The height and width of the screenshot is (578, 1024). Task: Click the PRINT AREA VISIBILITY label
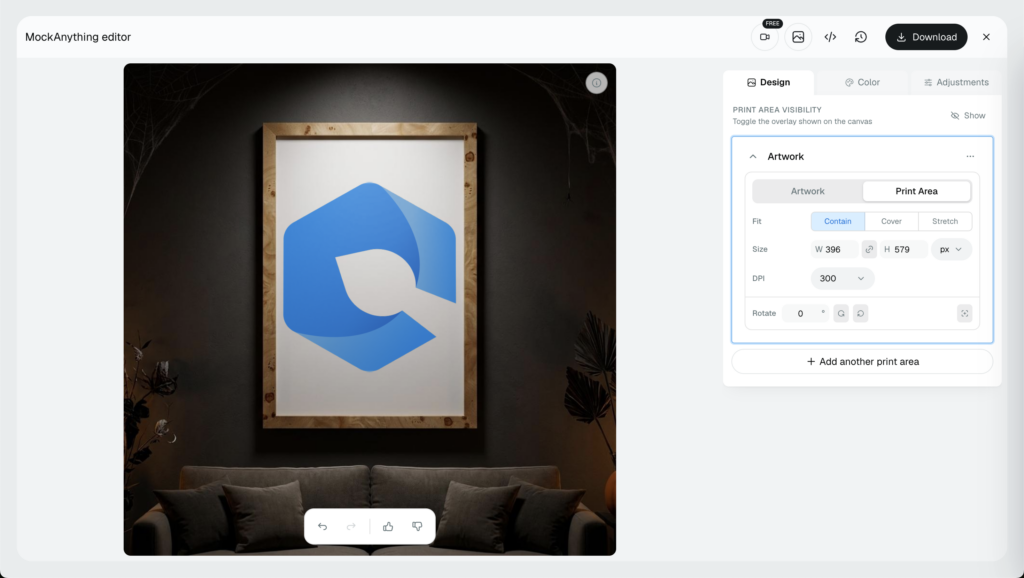[x=777, y=110]
